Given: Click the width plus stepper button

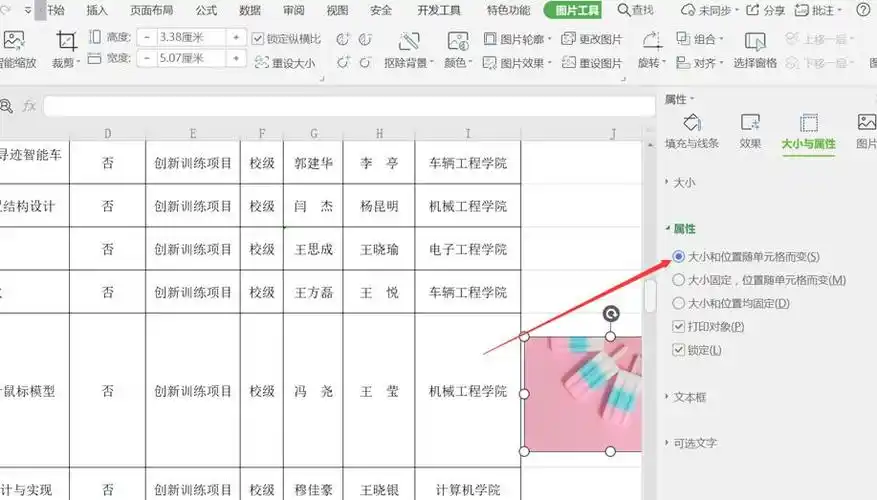Looking at the screenshot, I should pos(236,58).
